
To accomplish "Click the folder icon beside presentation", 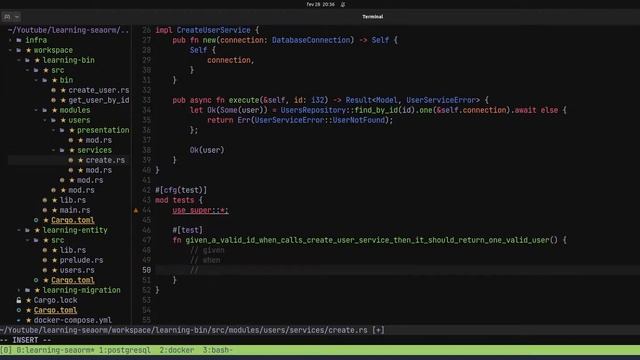I will pos(62,130).
